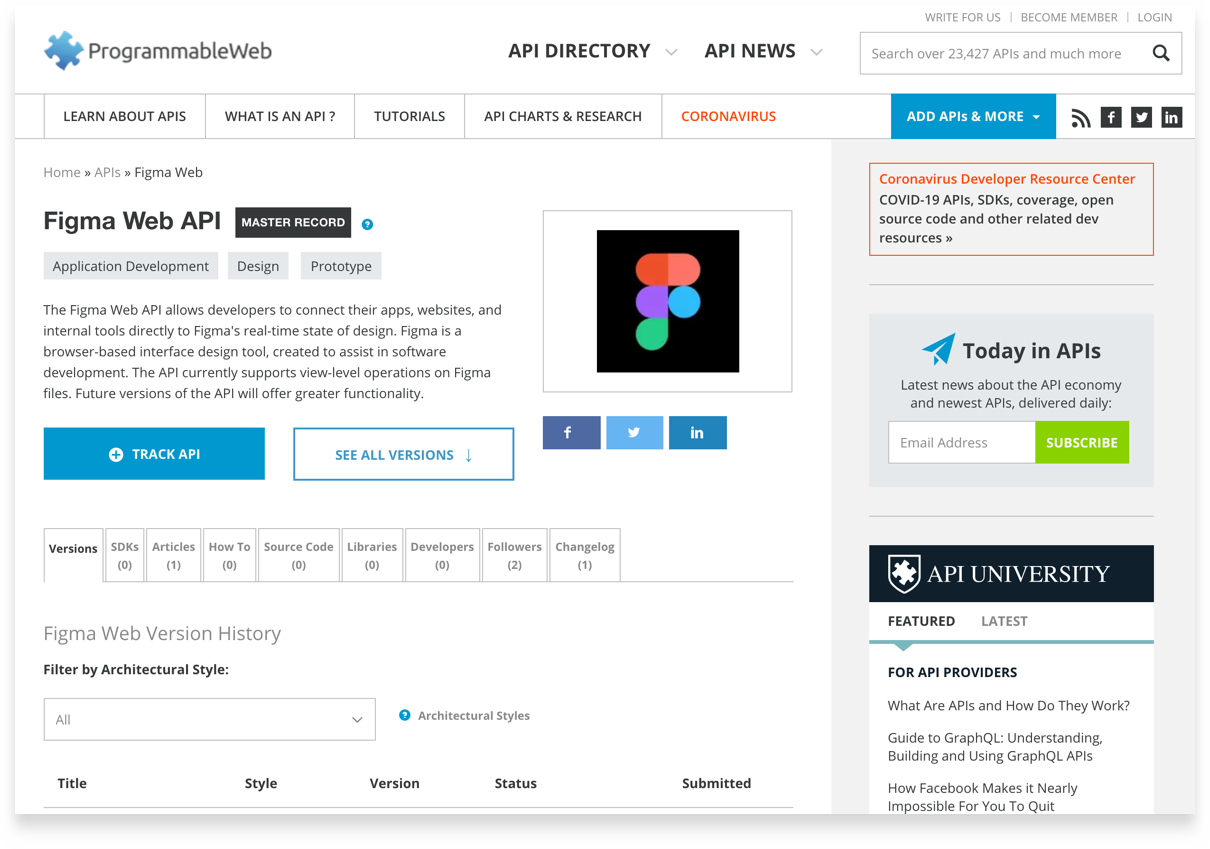Viewport: 1210px width, 849px height.
Task: Switch to the Followers tab
Action: coord(514,555)
